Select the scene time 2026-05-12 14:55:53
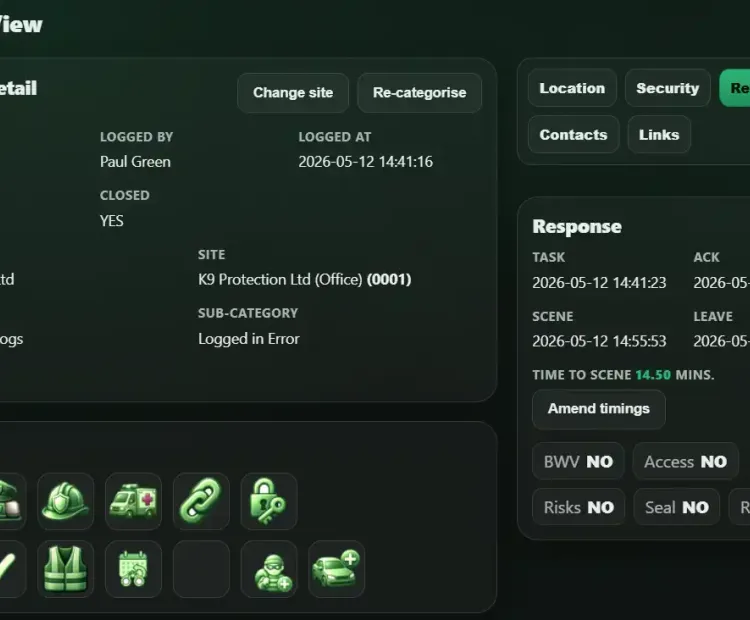This screenshot has height=620, width=750. pos(599,341)
